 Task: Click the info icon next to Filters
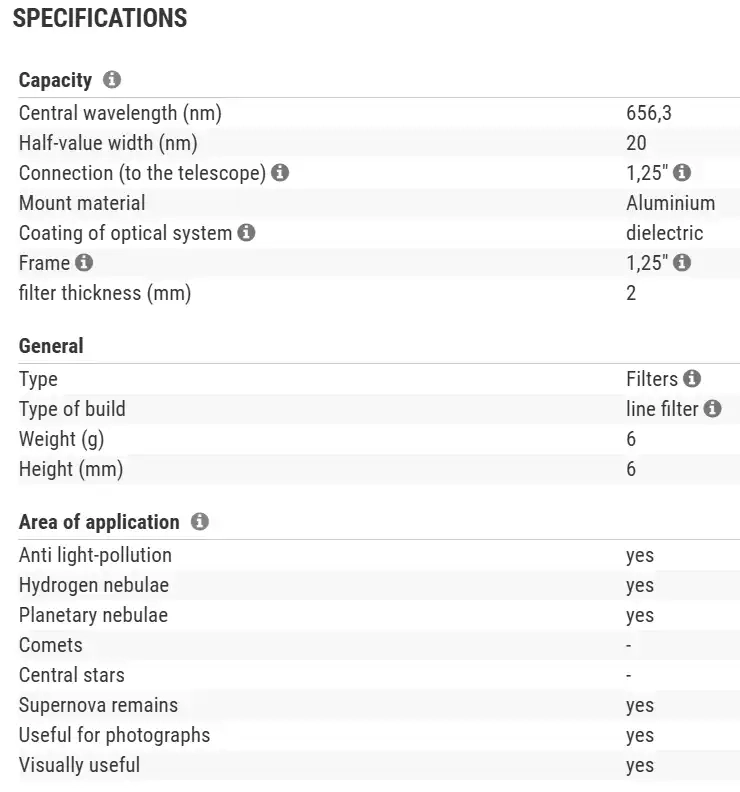(692, 379)
